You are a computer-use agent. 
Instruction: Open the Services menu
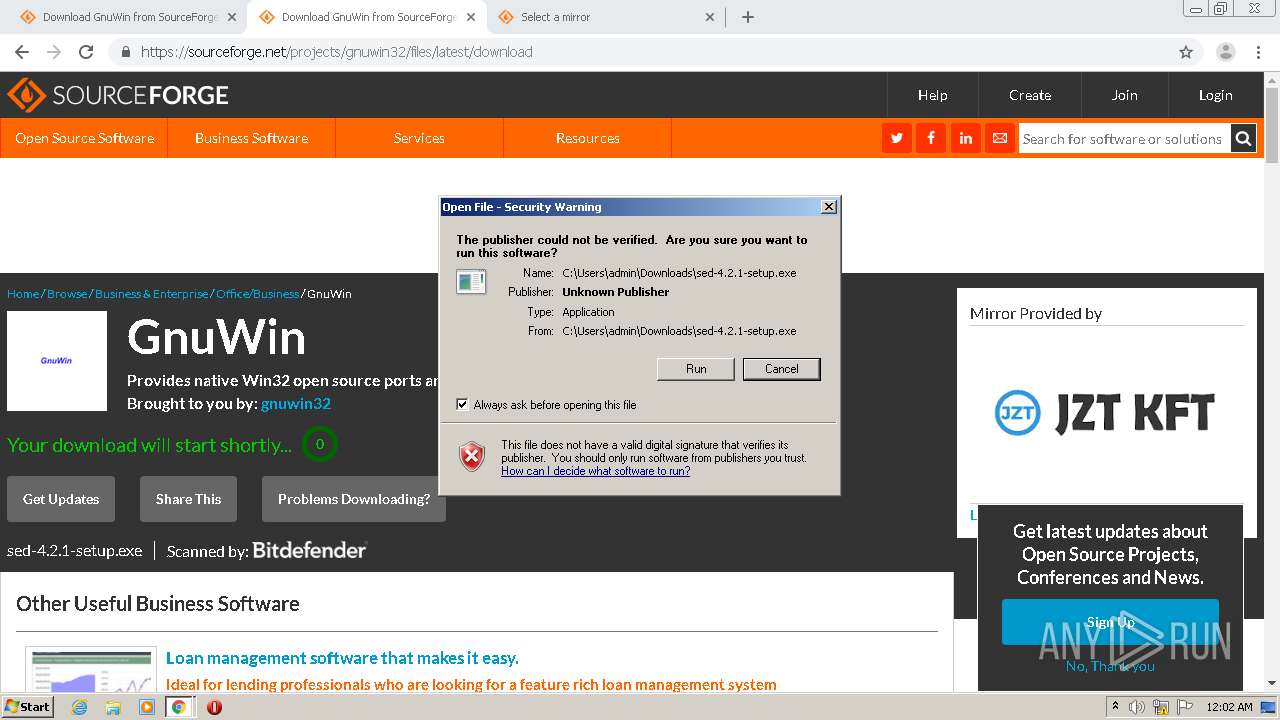(419, 138)
